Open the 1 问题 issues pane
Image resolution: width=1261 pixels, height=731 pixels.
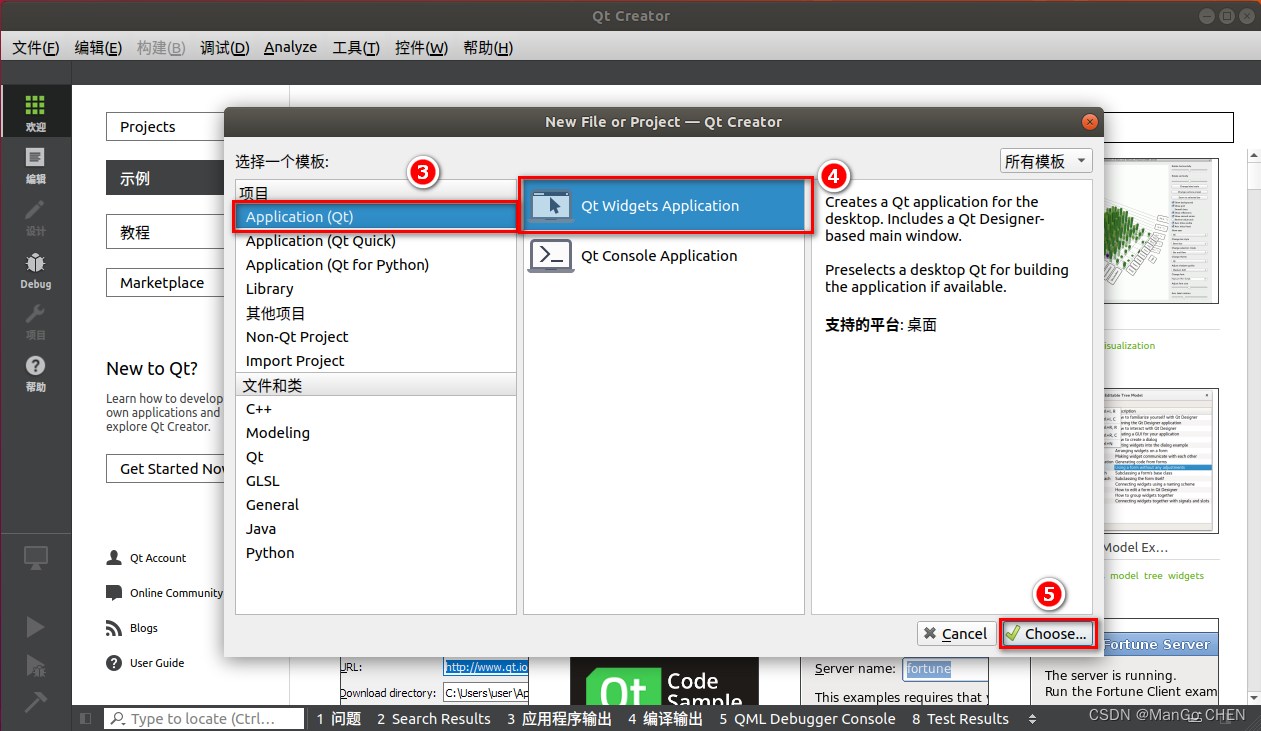pyautogui.click(x=338, y=718)
